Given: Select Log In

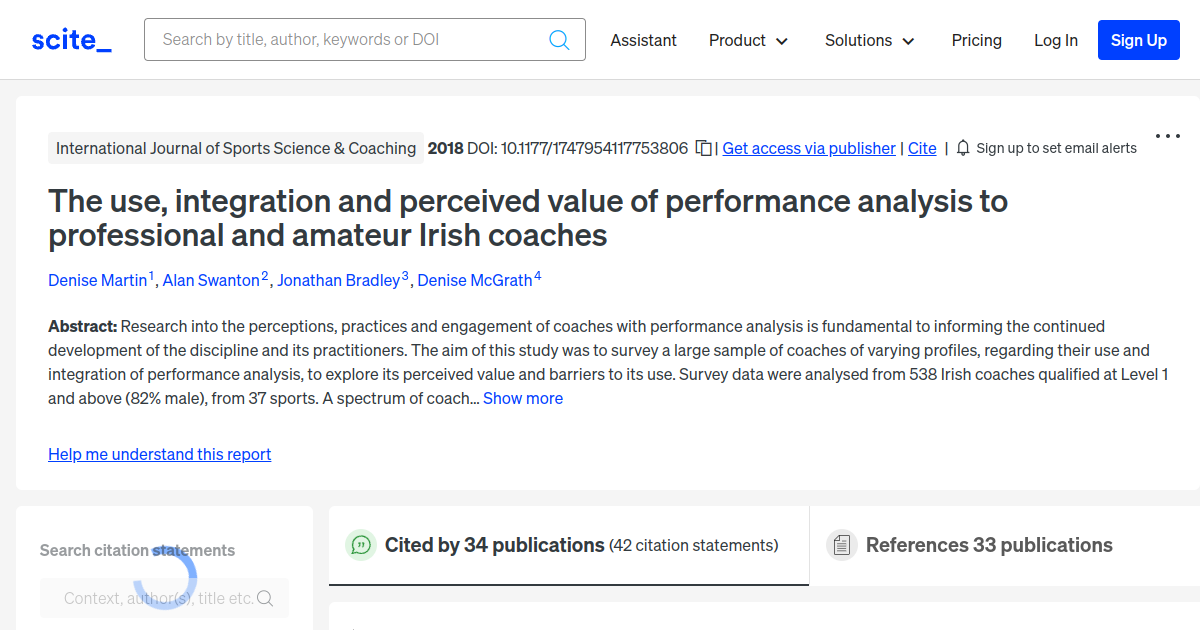Looking at the screenshot, I should click(1056, 40).
